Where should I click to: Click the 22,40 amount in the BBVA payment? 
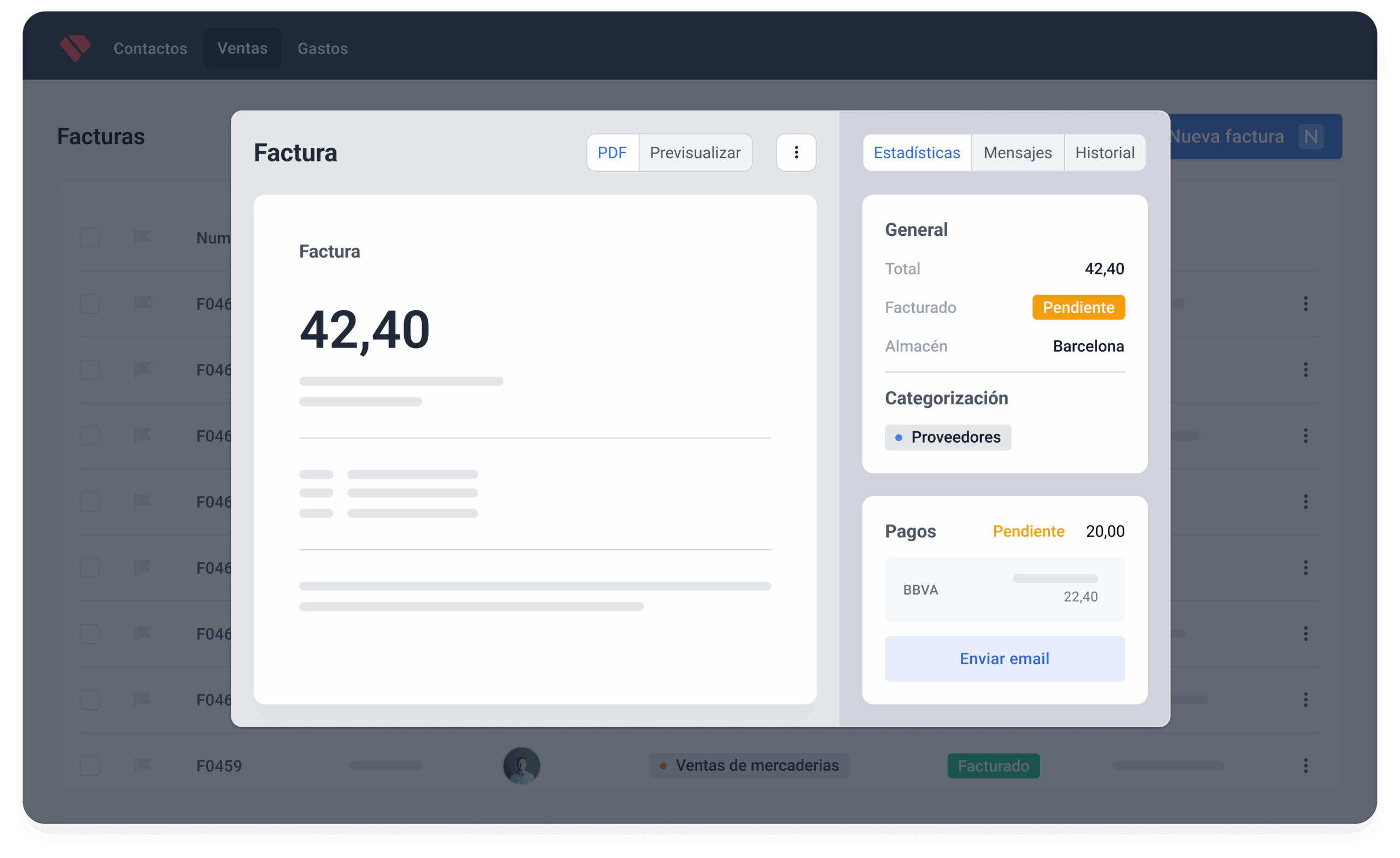[1080, 596]
